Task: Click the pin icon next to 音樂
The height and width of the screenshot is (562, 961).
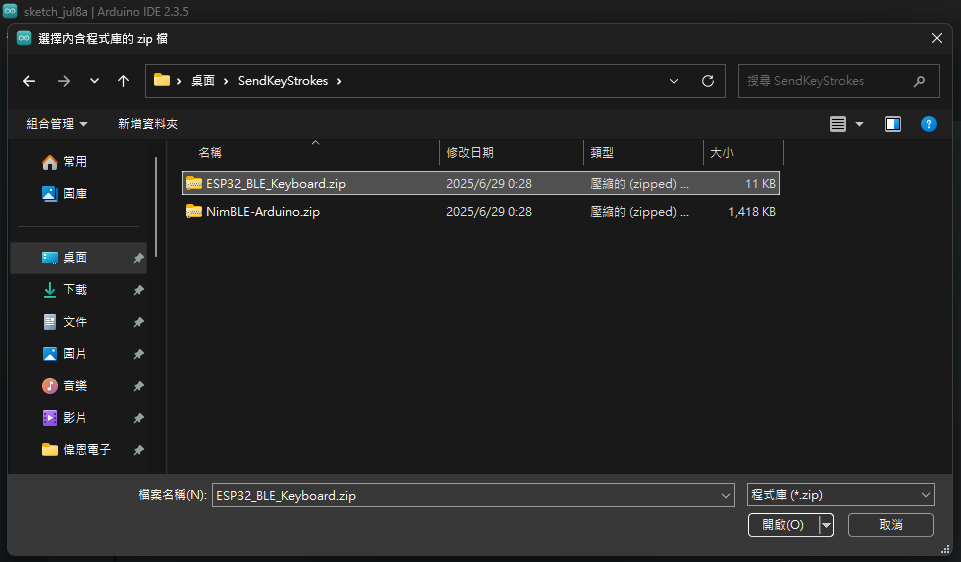Action: tap(139, 386)
